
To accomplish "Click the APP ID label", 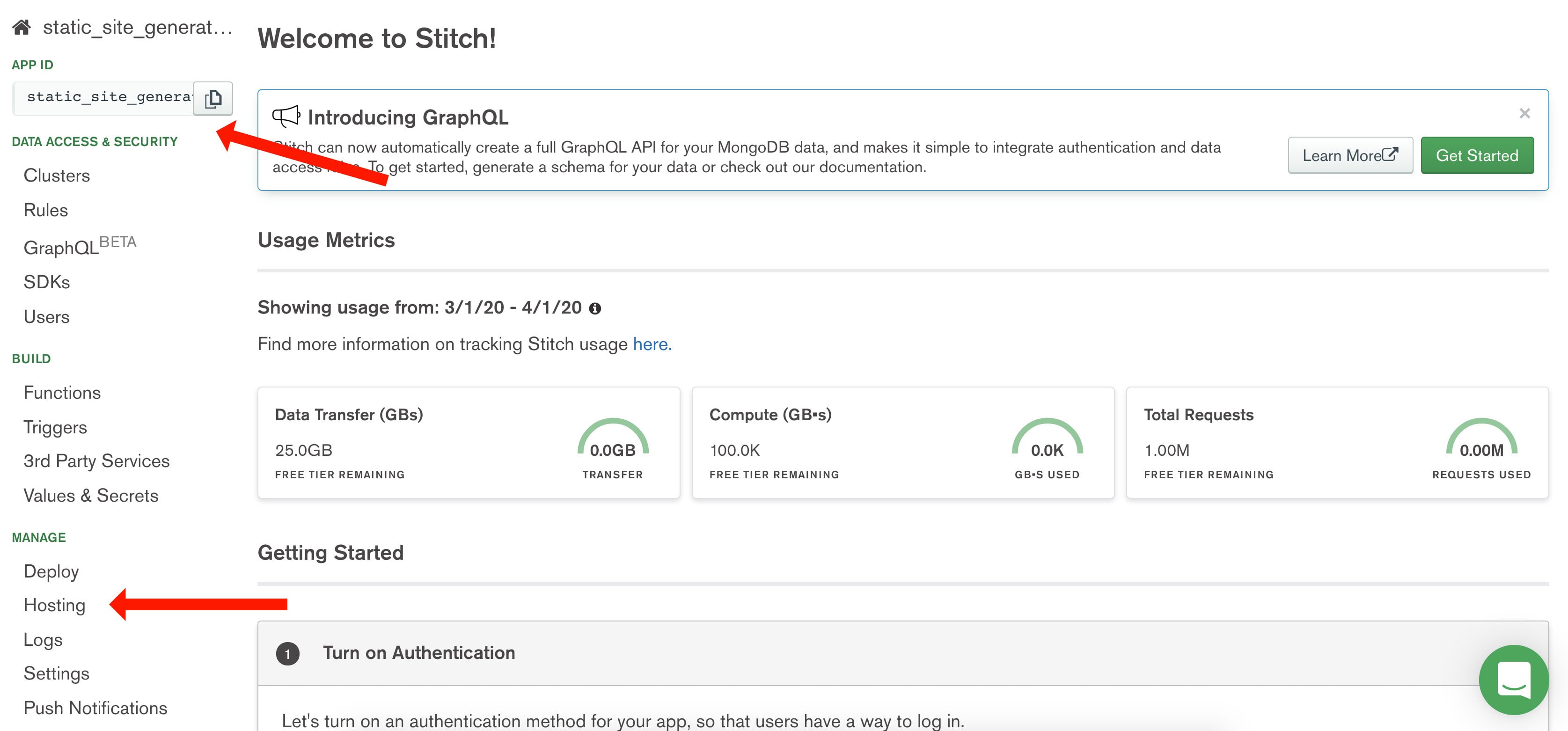I will point(32,65).
